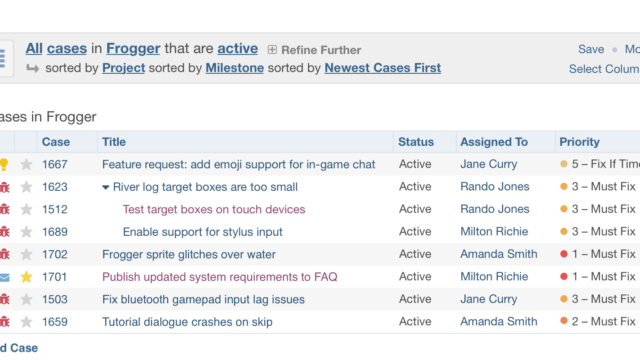Click Save to save the filter

click(x=591, y=49)
